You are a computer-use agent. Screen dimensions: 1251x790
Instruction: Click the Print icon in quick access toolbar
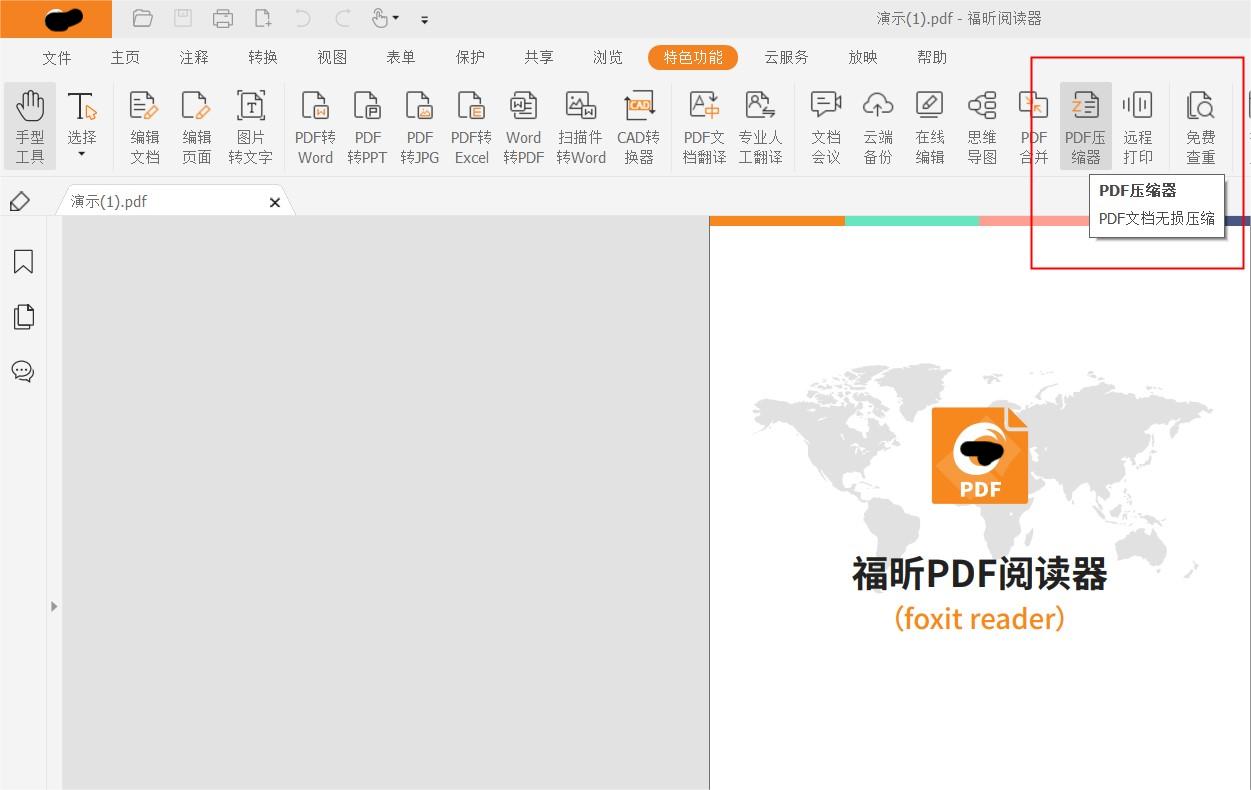pos(223,18)
